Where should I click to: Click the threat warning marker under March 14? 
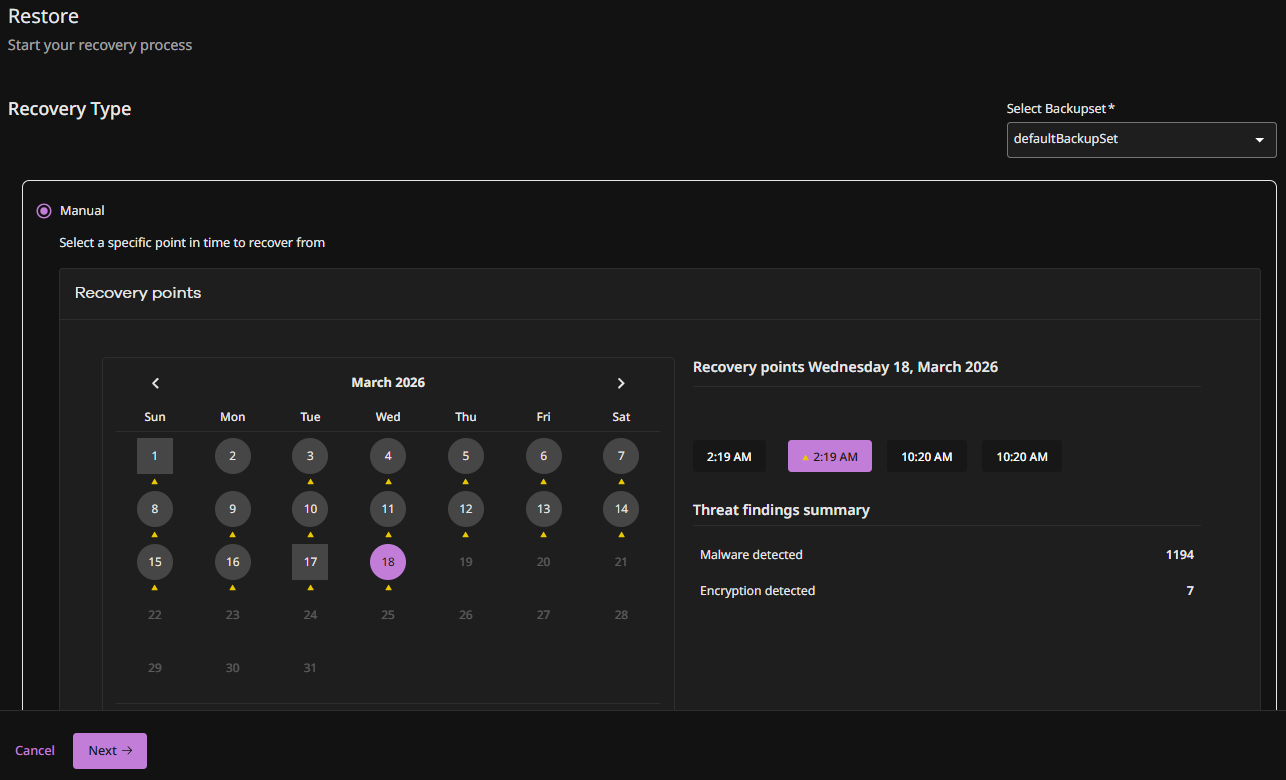click(621, 535)
